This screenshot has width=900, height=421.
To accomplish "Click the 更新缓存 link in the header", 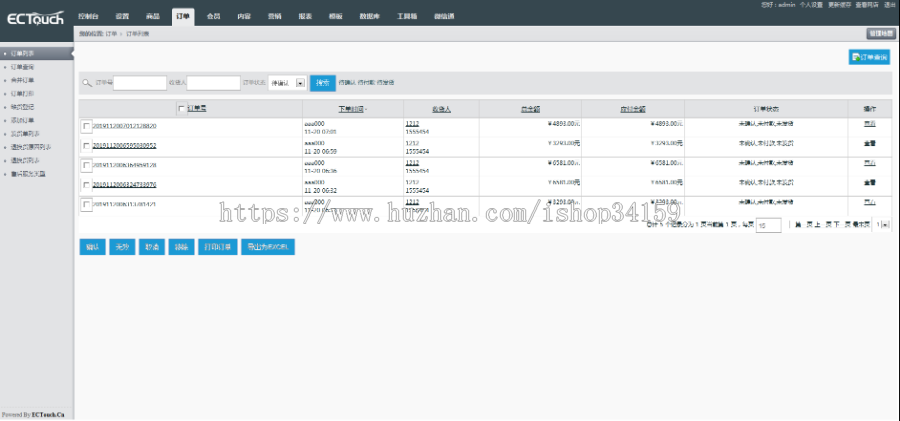I will coord(839,5).
